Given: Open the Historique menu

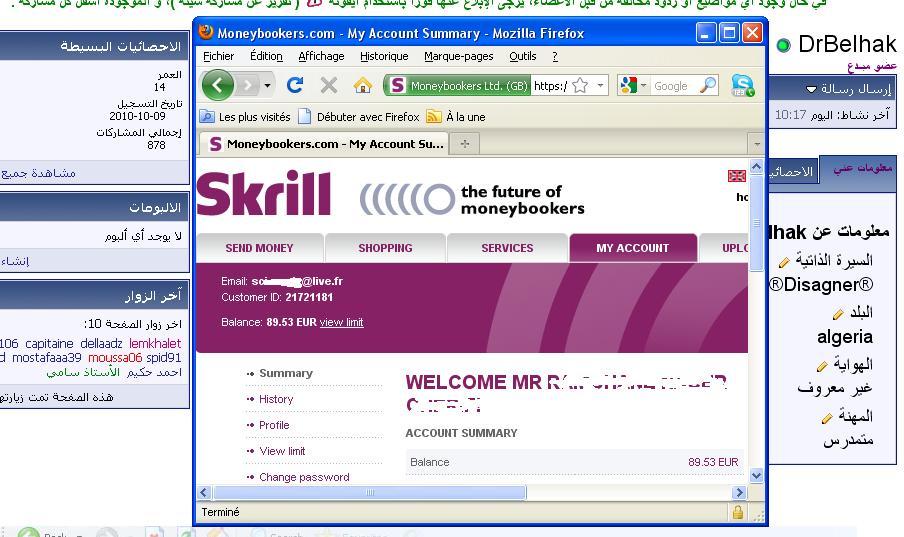Looking at the screenshot, I should coord(384,56).
